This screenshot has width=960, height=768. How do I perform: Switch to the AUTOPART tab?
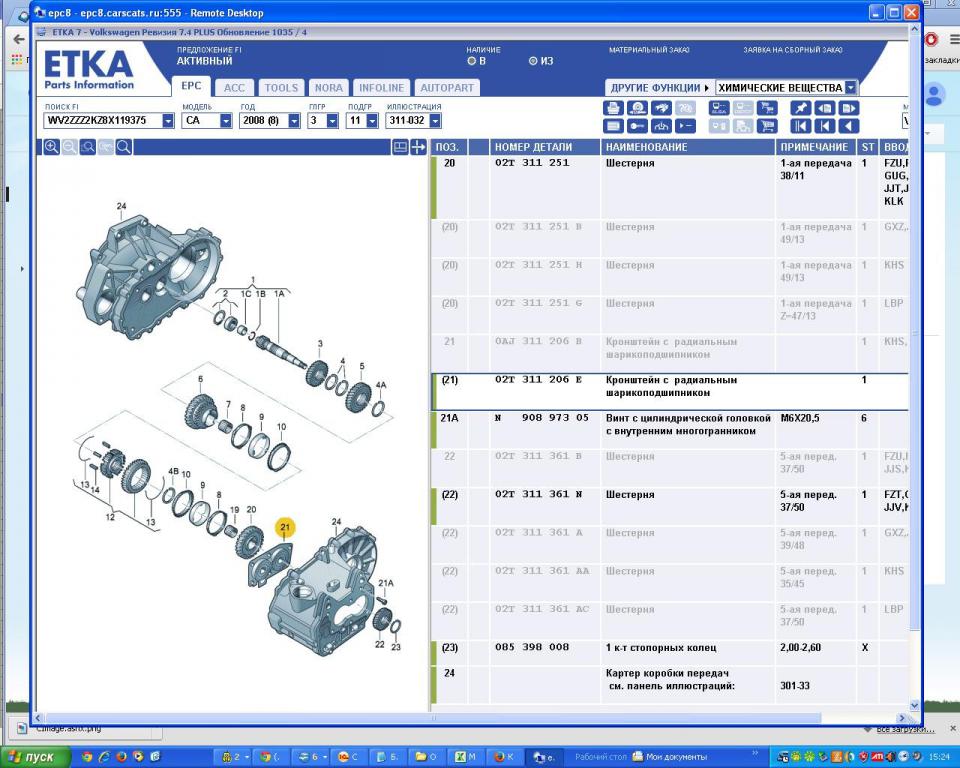click(x=447, y=88)
